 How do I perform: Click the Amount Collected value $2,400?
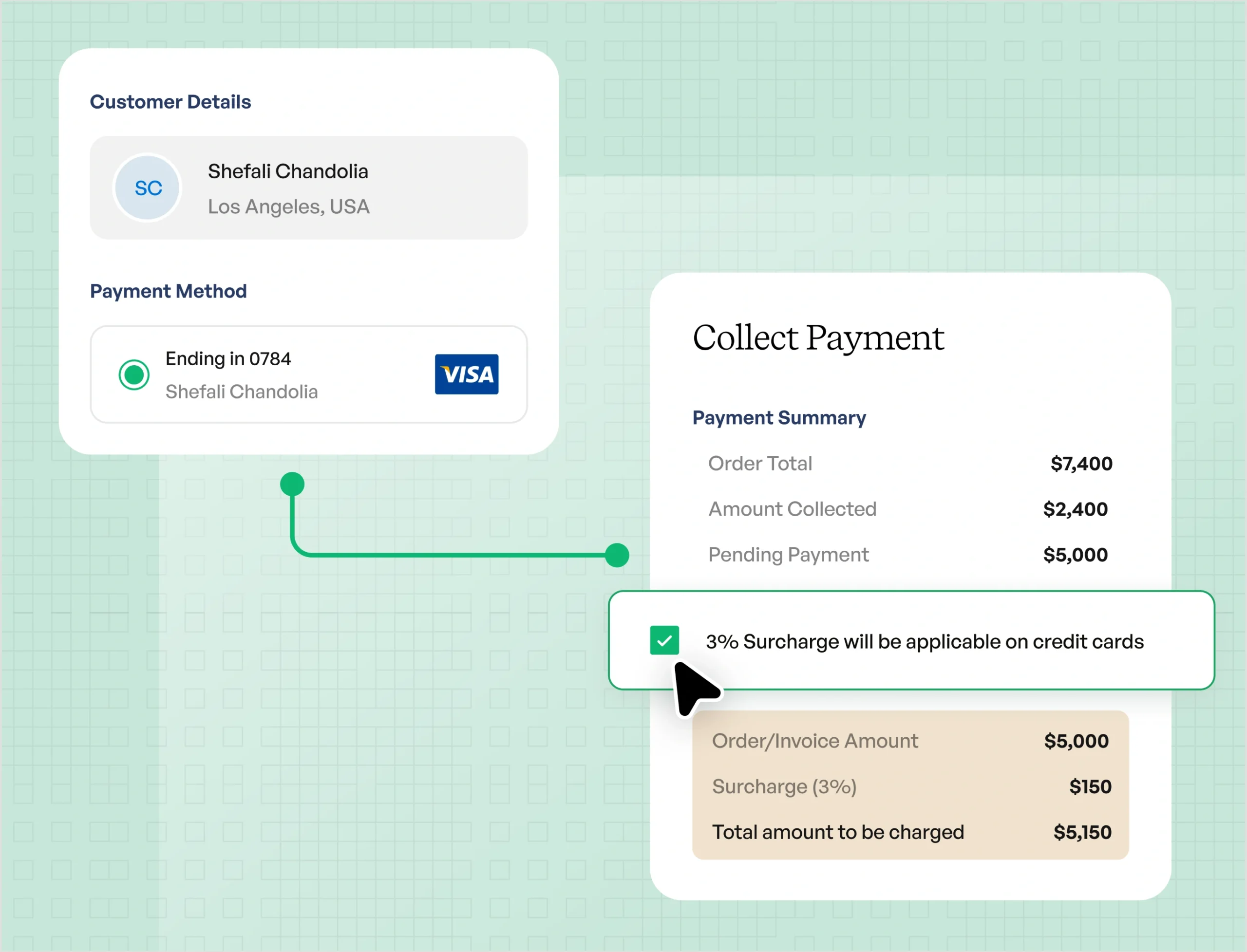click(x=1075, y=509)
